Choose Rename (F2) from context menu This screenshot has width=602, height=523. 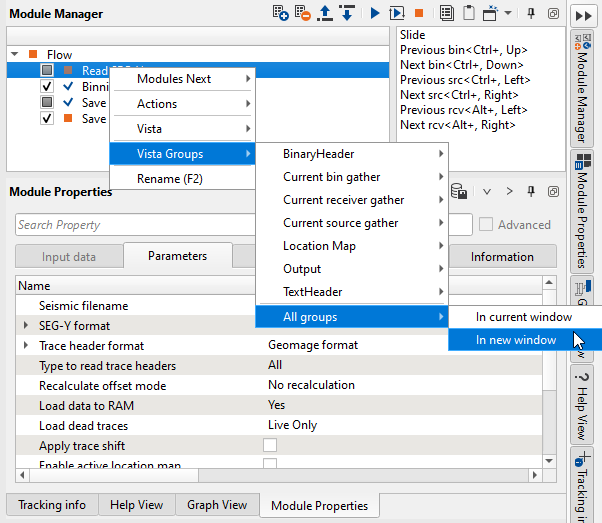coord(170,179)
